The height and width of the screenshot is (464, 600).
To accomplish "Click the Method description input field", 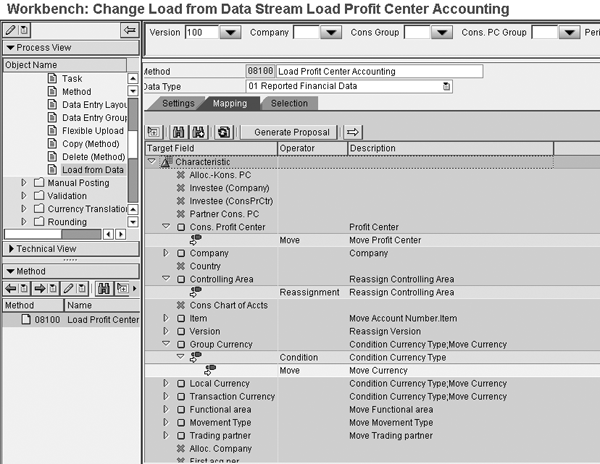I will click(x=380, y=71).
